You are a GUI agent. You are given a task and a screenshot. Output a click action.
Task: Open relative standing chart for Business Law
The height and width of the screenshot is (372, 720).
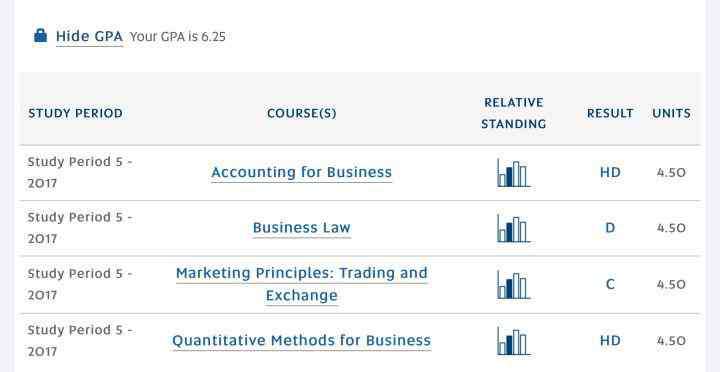point(513,228)
